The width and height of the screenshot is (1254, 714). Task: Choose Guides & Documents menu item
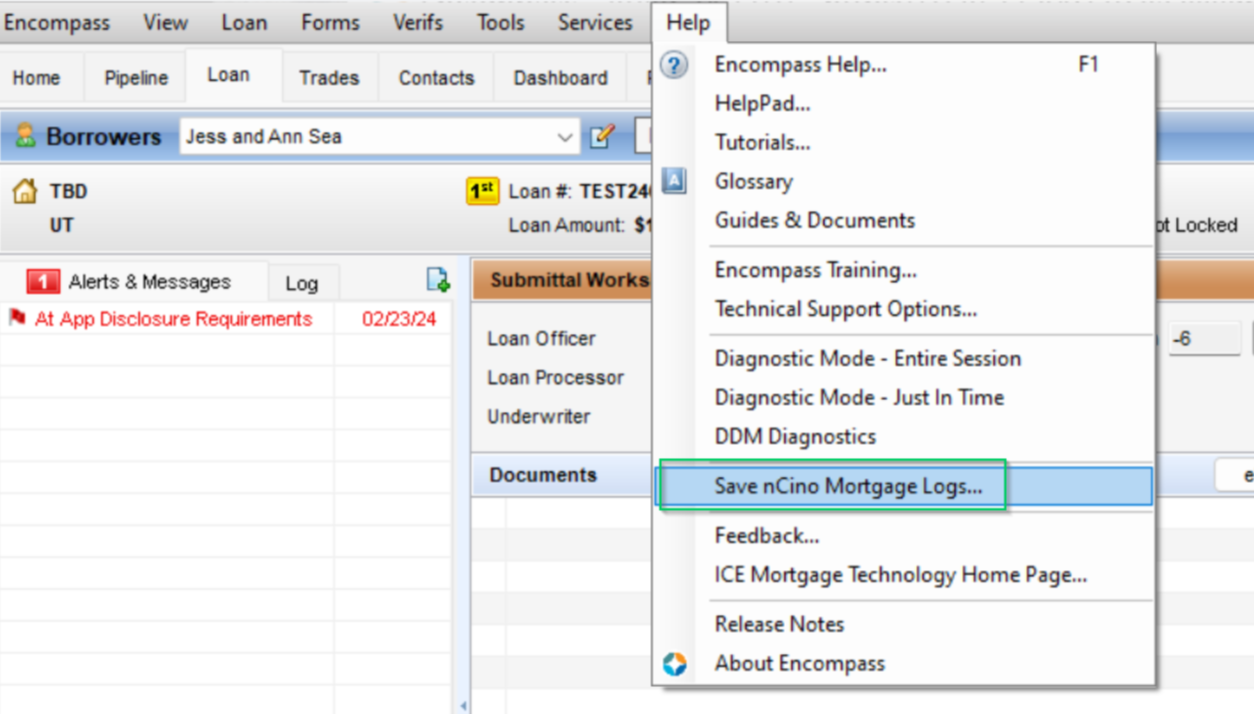click(903, 221)
